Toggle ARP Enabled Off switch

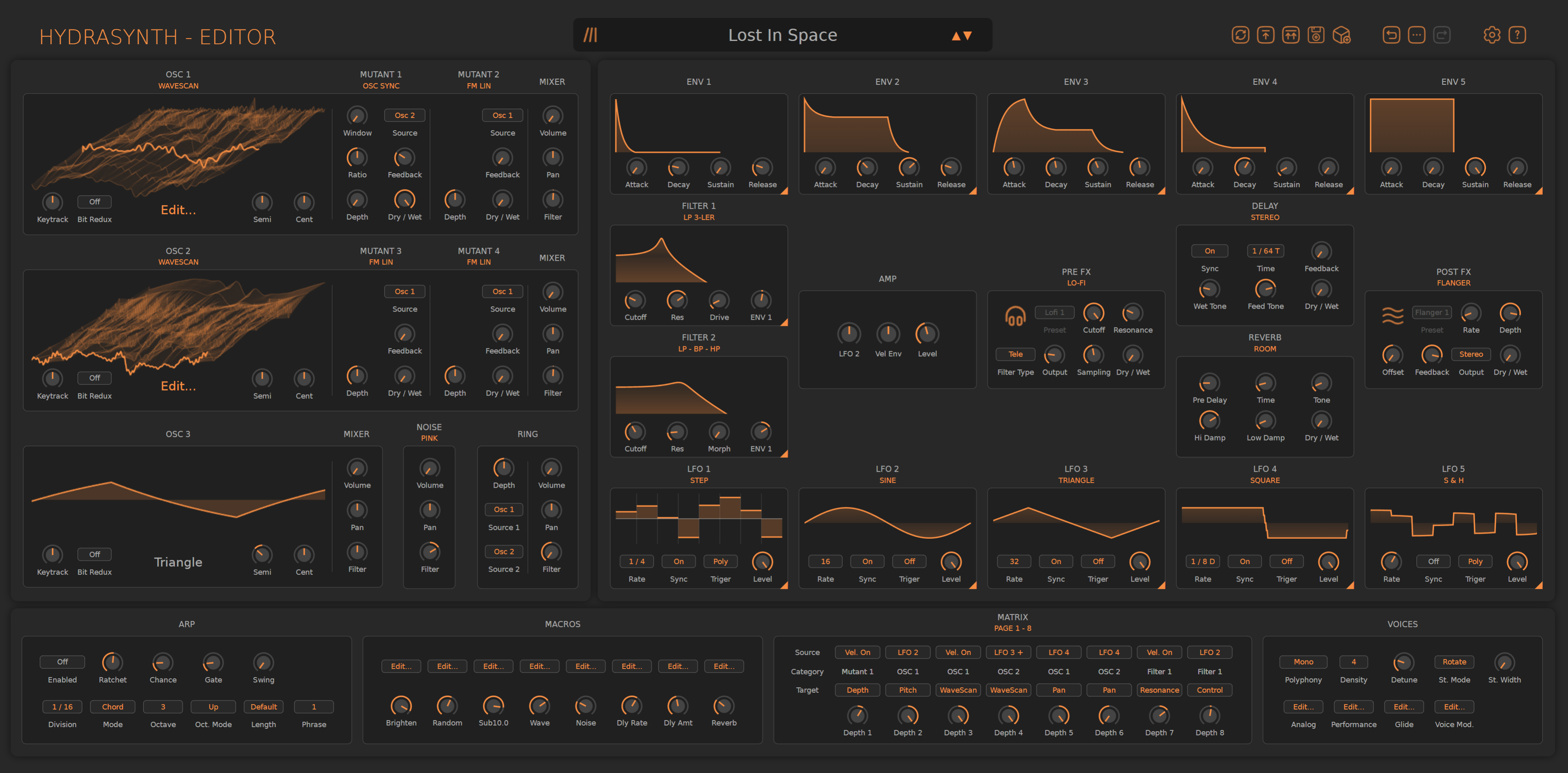coord(62,662)
